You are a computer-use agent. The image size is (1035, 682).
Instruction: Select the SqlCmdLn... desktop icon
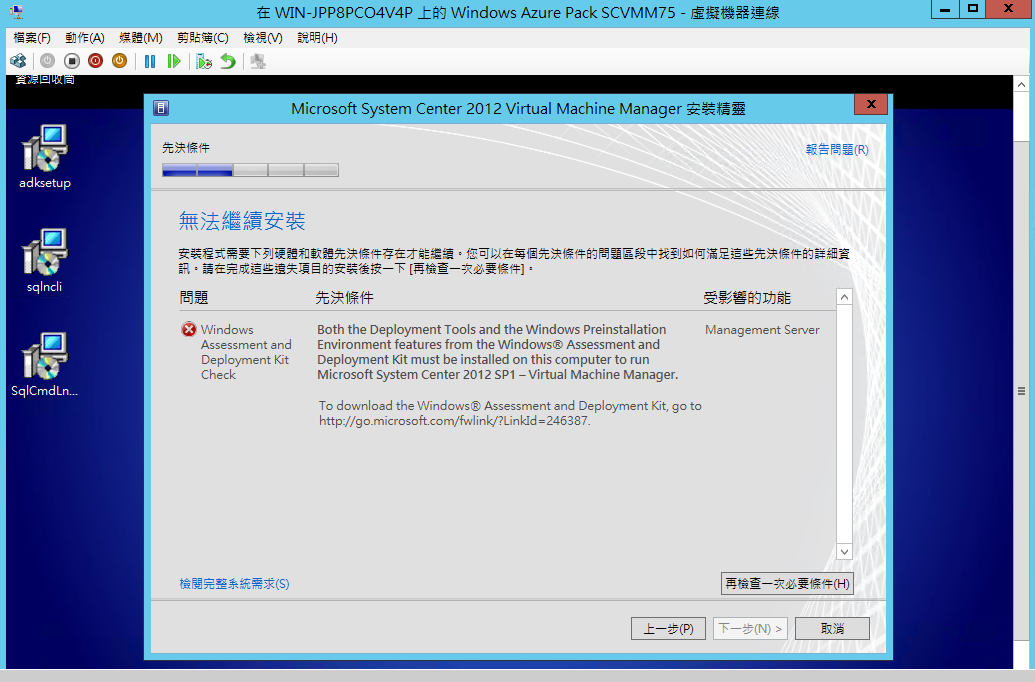tap(45, 364)
